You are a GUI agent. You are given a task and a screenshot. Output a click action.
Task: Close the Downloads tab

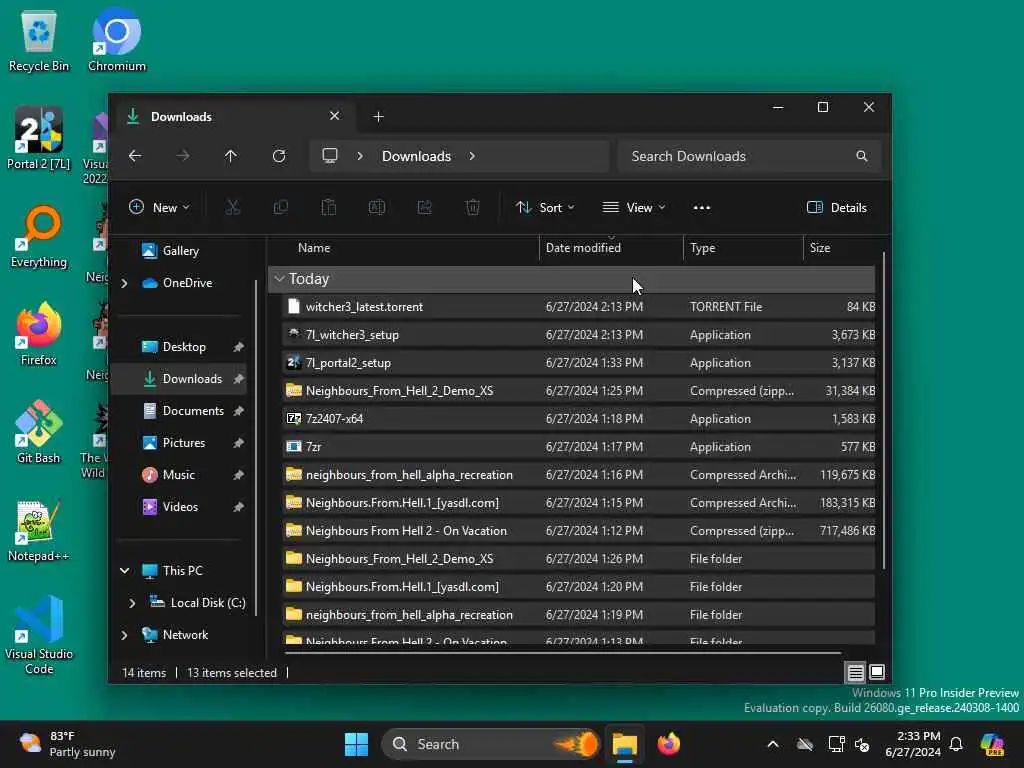click(334, 116)
